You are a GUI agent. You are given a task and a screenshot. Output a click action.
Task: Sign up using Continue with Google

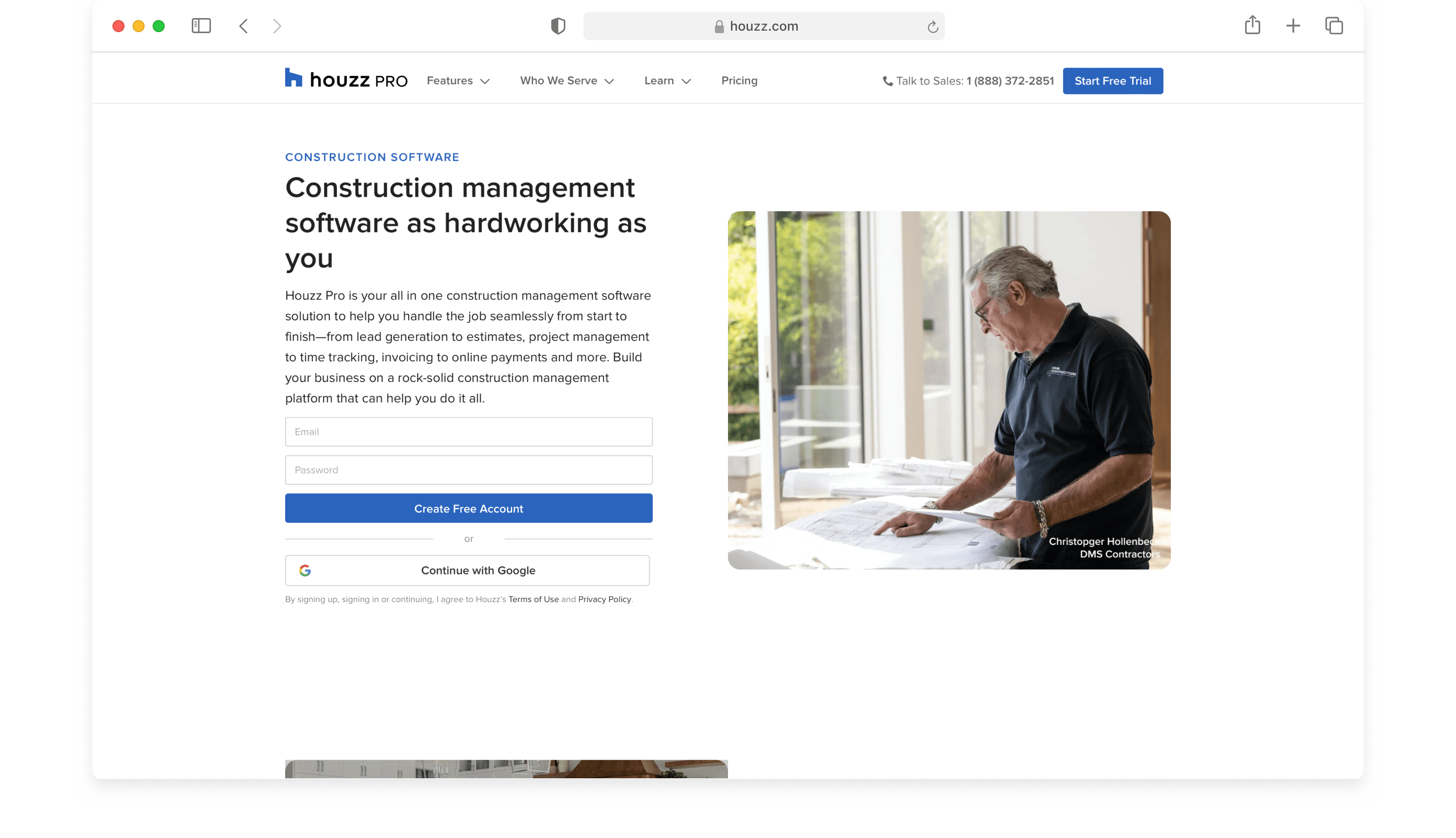(x=467, y=571)
